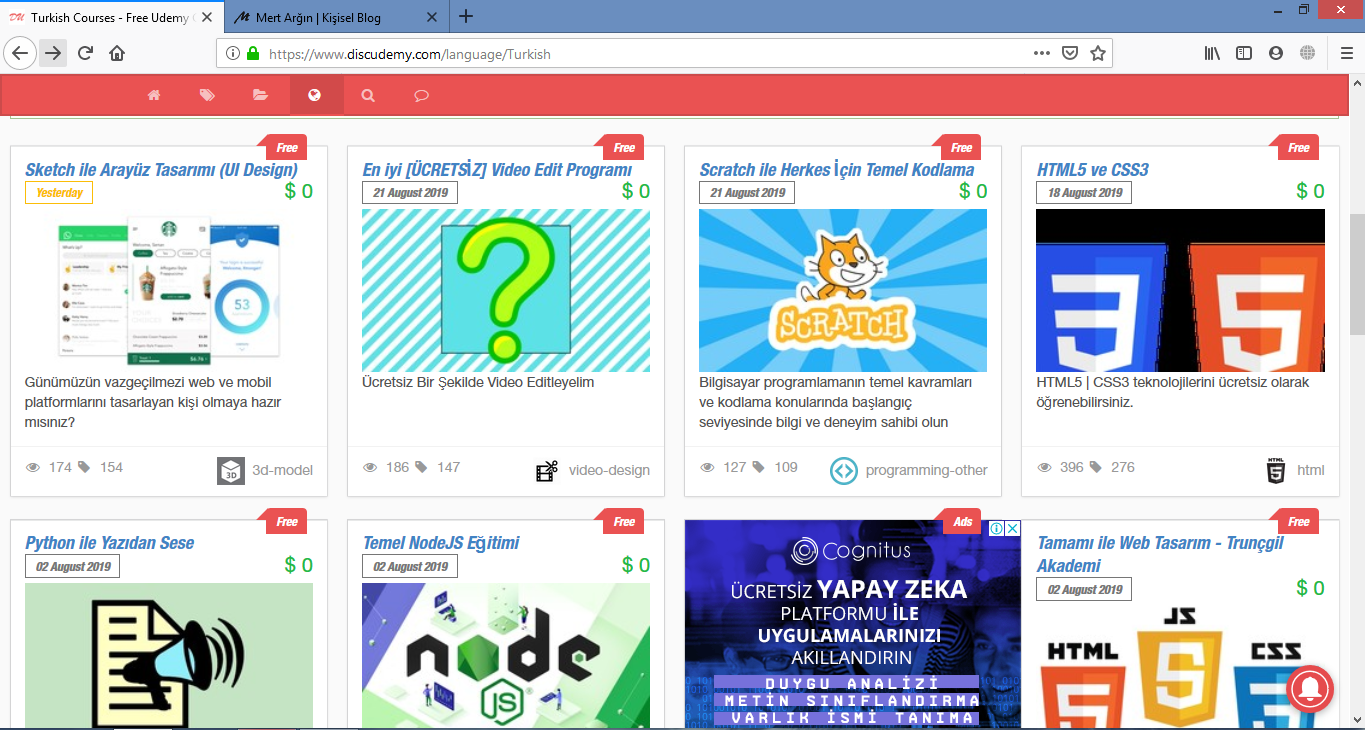Viewport: 1365px width, 730px height.
Task: Click the 3d-model category icon
Action: coord(231,470)
